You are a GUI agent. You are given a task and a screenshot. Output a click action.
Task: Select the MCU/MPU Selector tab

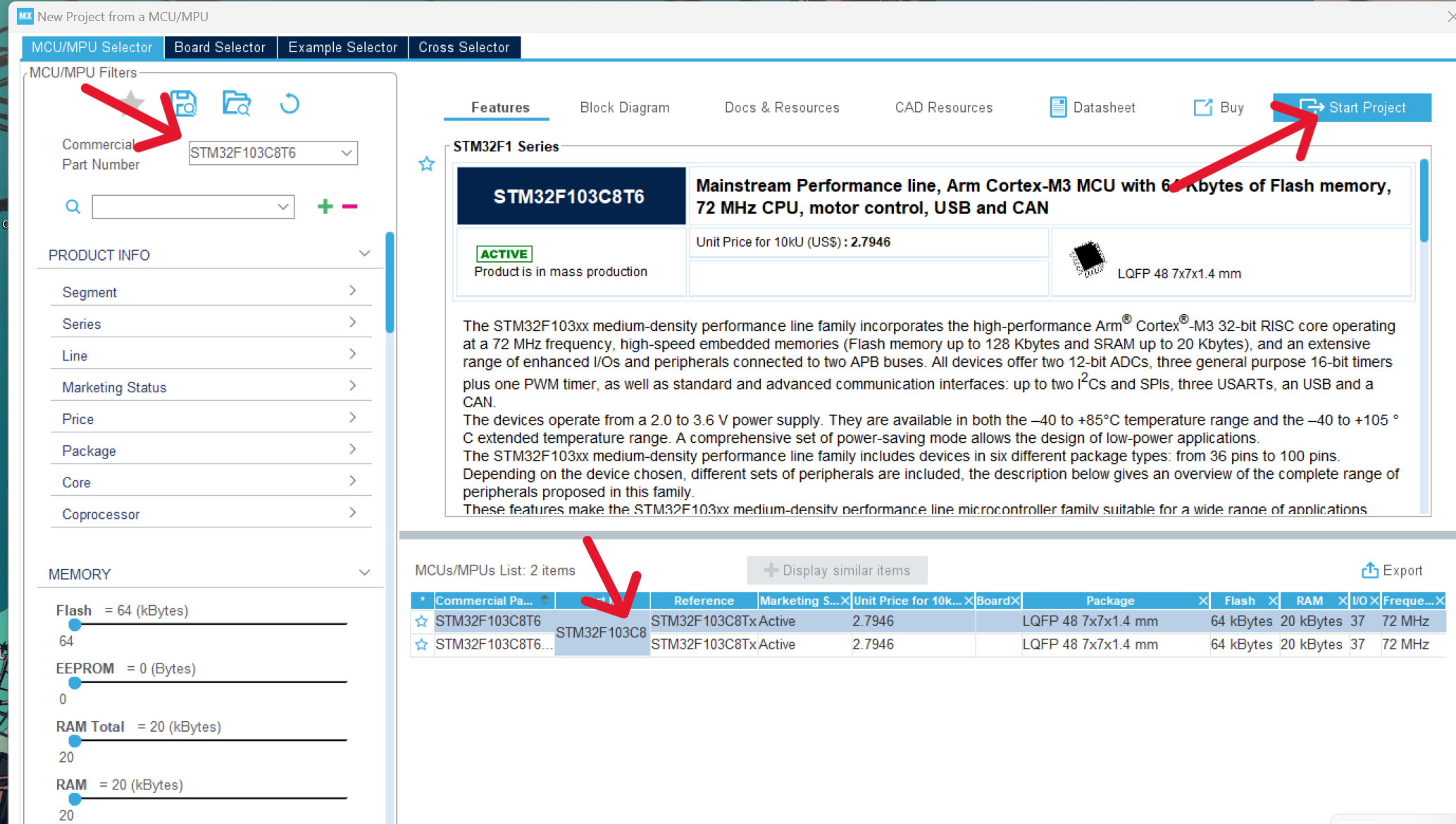tap(92, 47)
